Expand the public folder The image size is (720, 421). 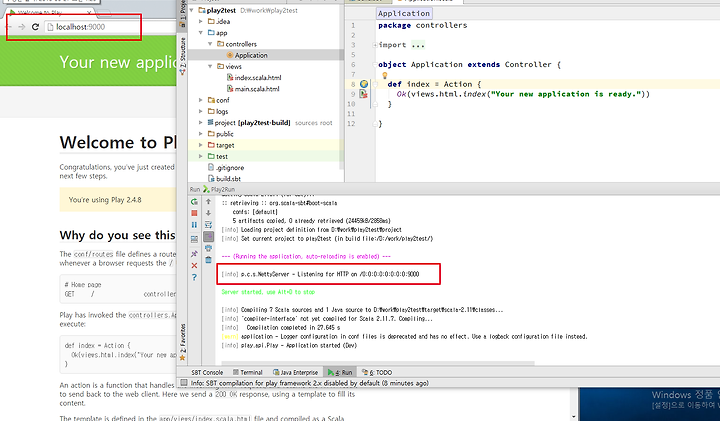coord(201,134)
